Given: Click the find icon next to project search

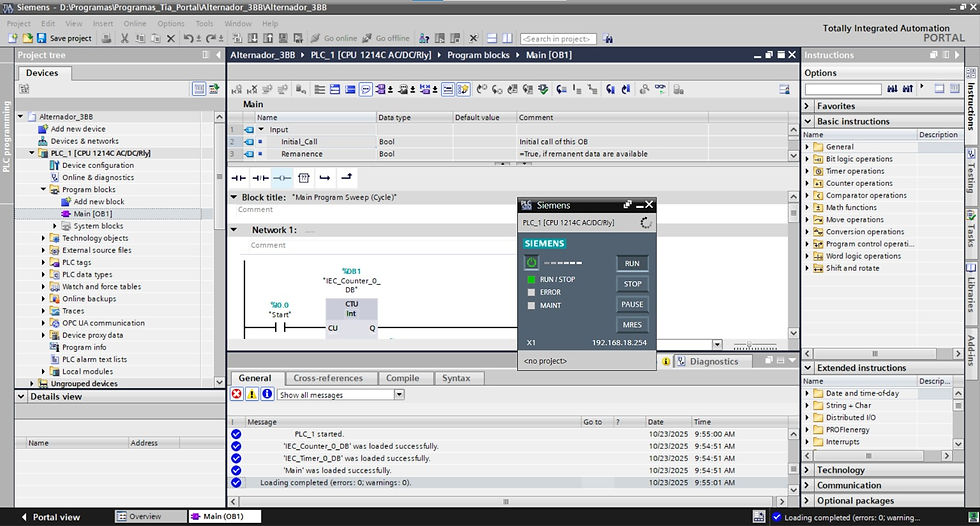Looking at the screenshot, I should [608, 39].
